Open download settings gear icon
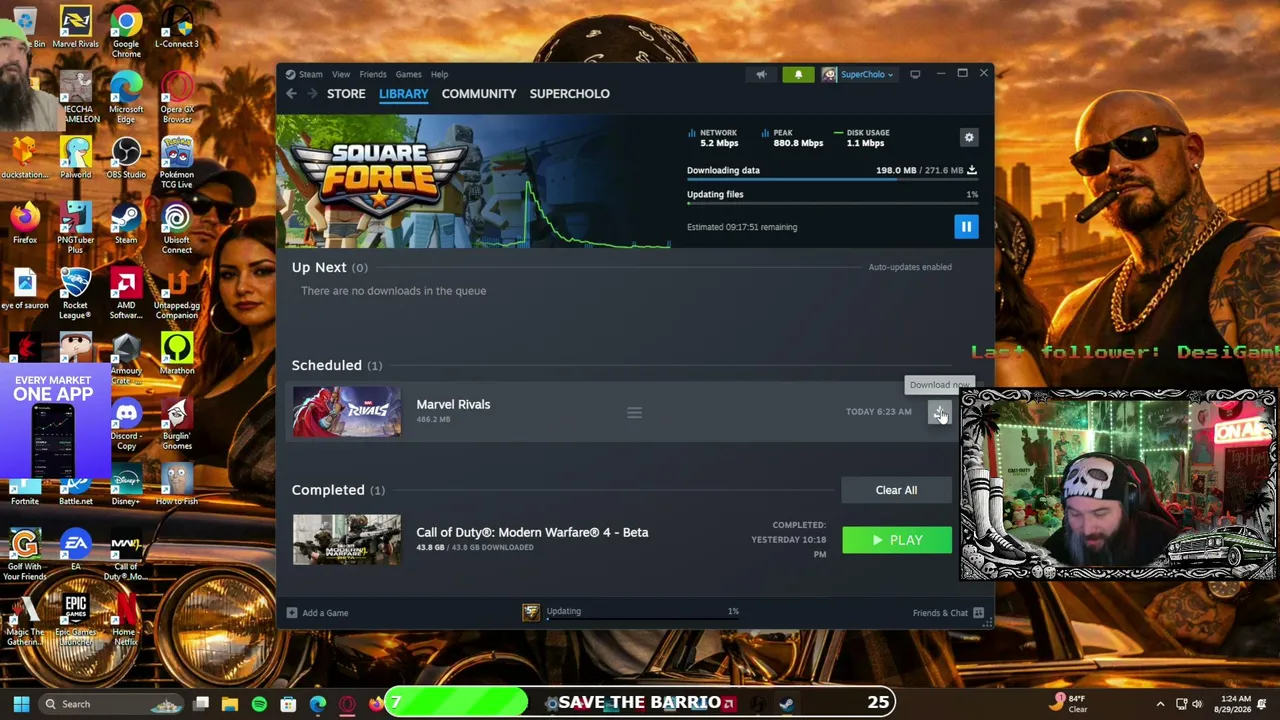The height and width of the screenshot is (720, 1280). (x=969, y=137)
